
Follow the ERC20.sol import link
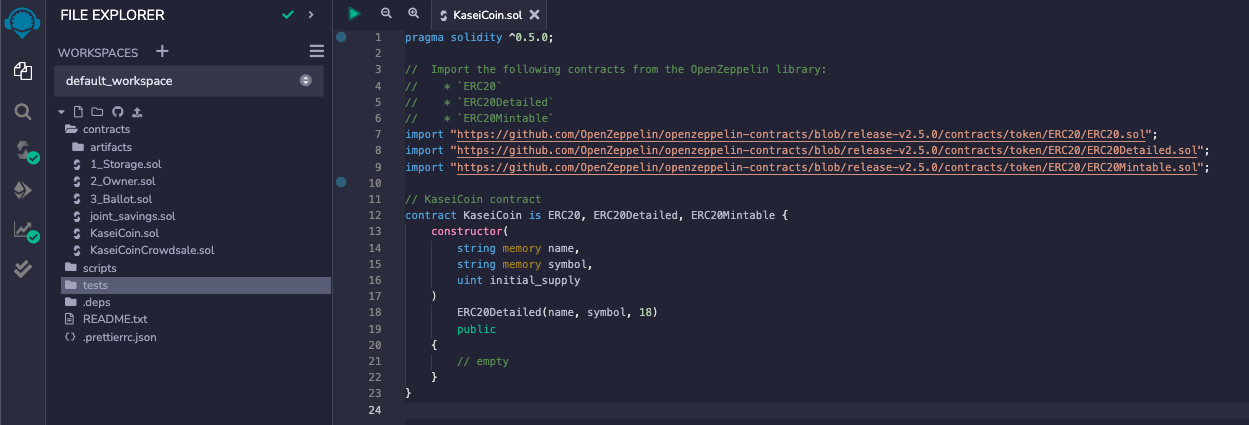click(803, 134)
